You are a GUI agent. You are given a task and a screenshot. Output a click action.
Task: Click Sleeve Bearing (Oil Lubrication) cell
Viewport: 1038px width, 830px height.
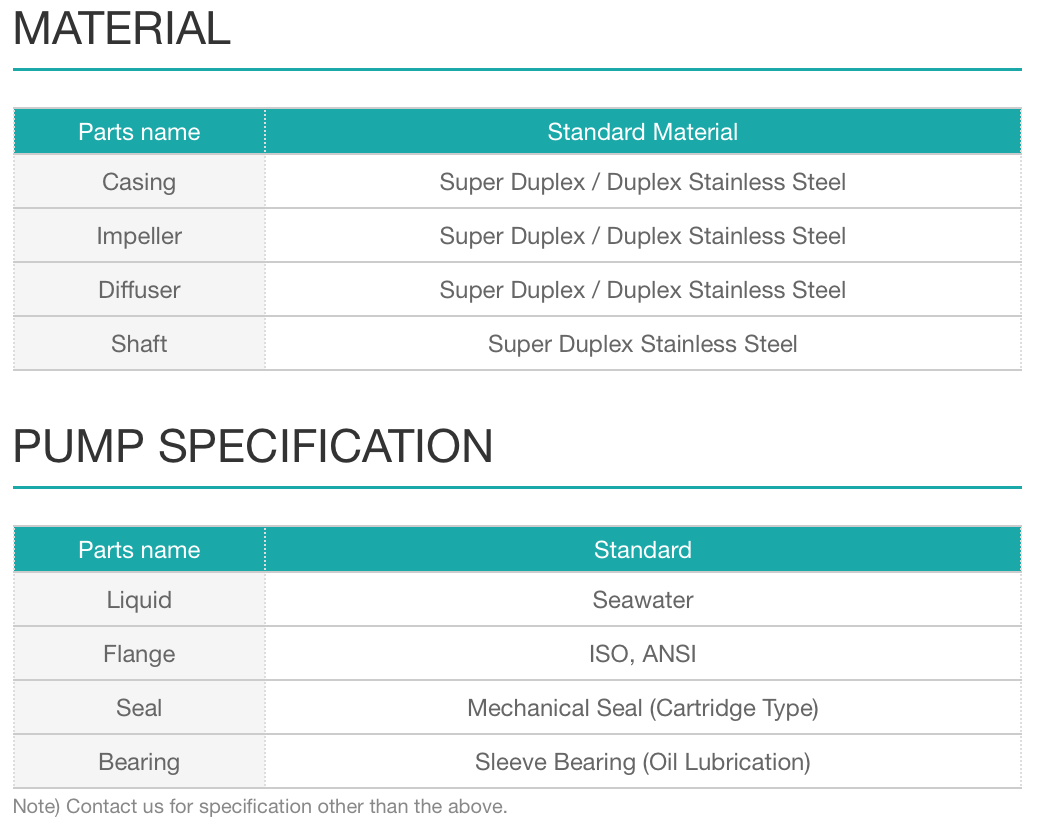[x=642, y=762]
